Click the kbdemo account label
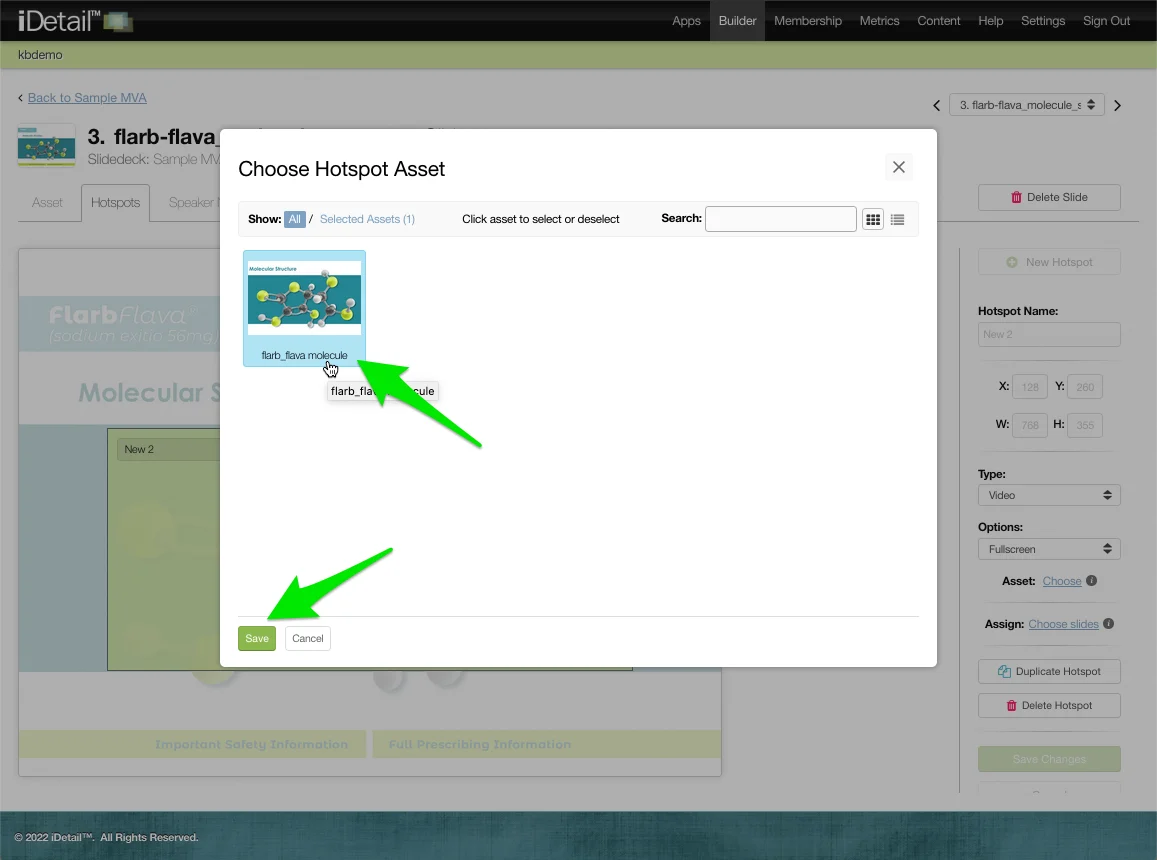 41,55
